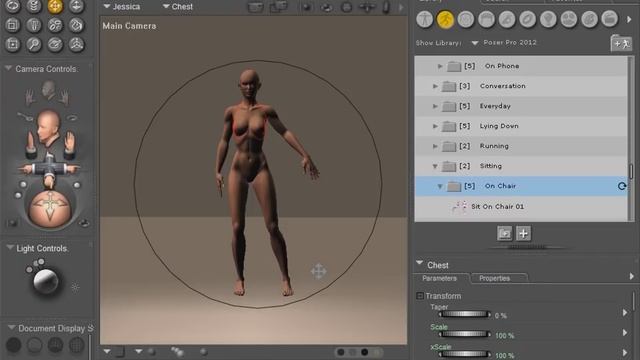Select the Scale editing tool
This screenshot has height=360, width=640.
click(12, 25)
